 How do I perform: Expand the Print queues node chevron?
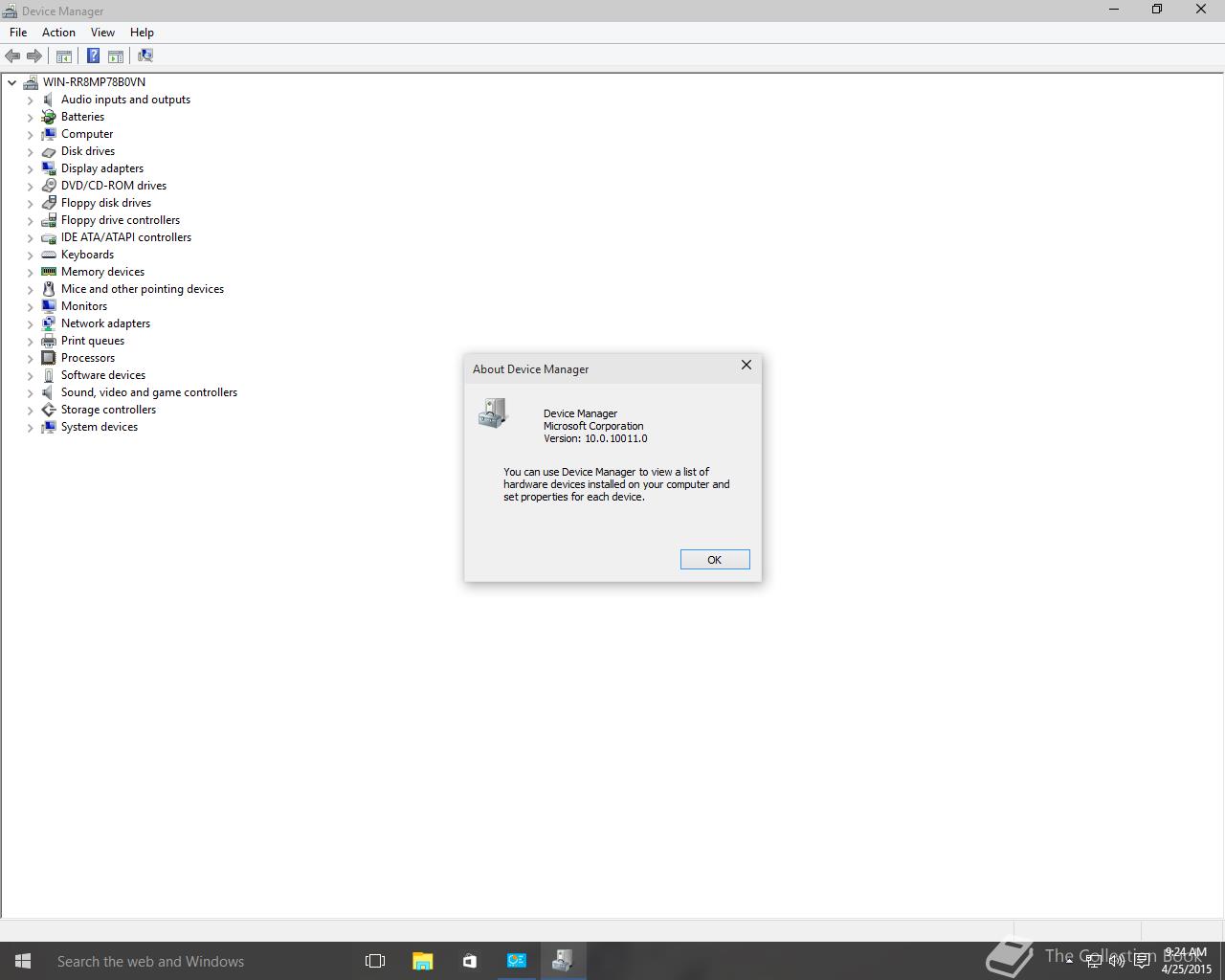(30, 341)
